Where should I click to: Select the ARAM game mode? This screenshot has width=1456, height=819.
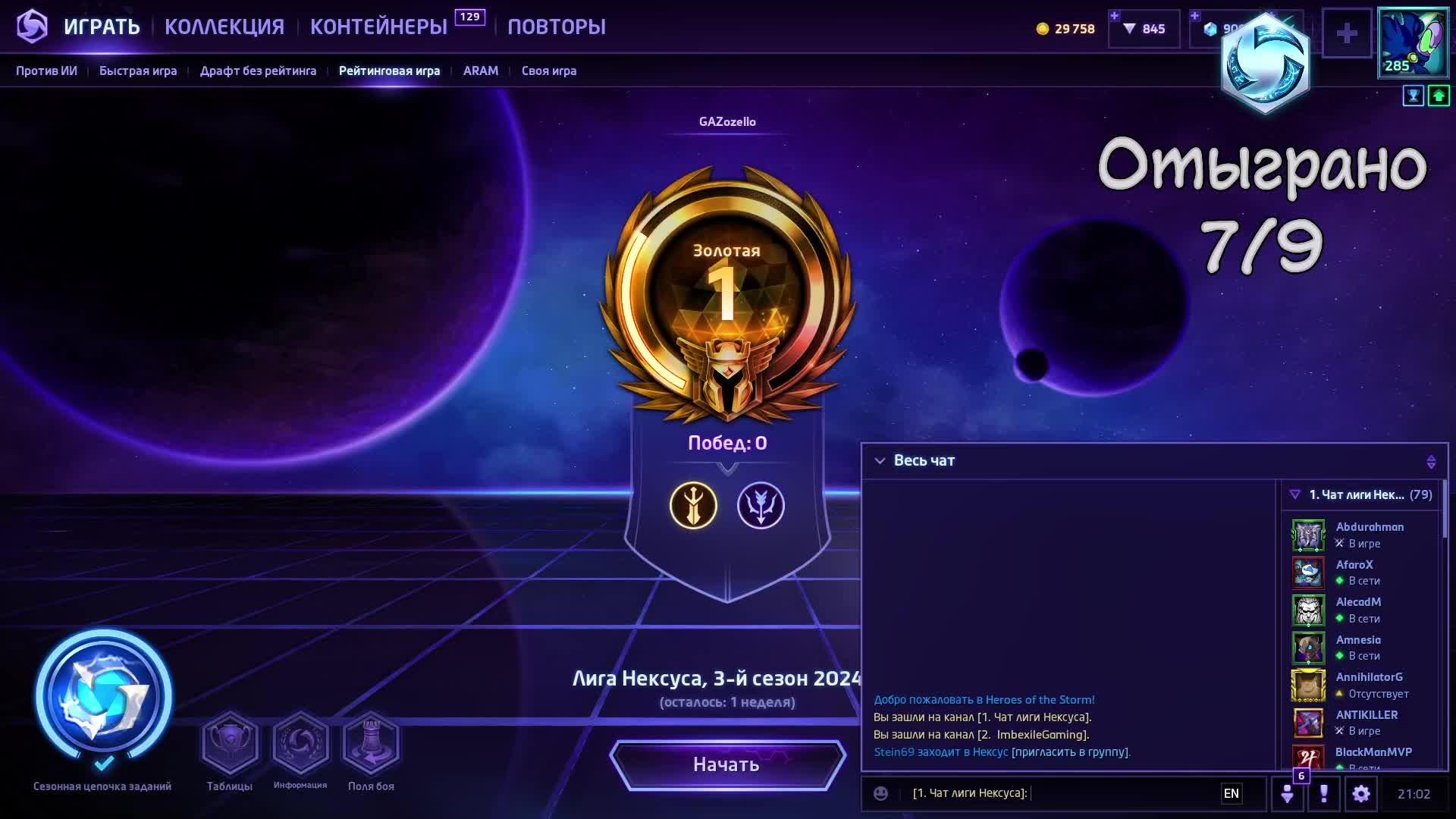tap(481, 71)
